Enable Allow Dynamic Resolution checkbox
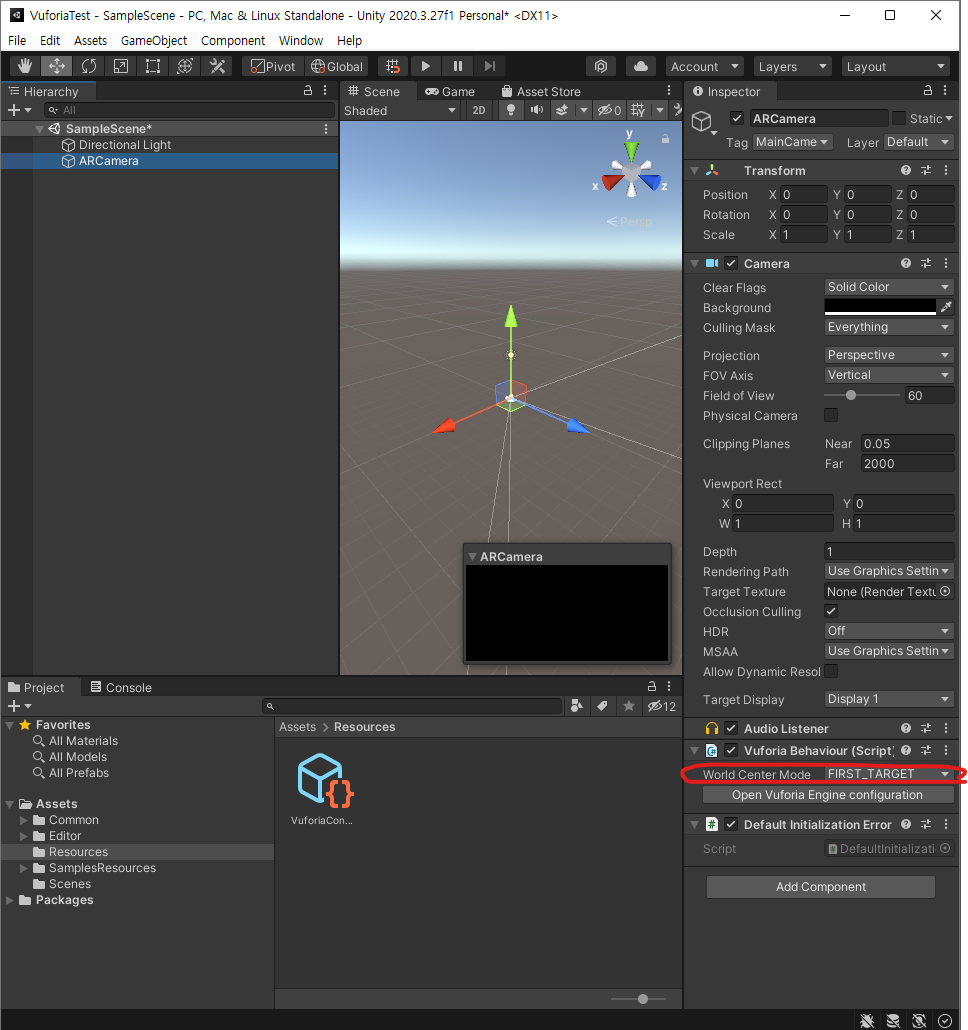The image size is (968, 1030). [x=831, y=671]
